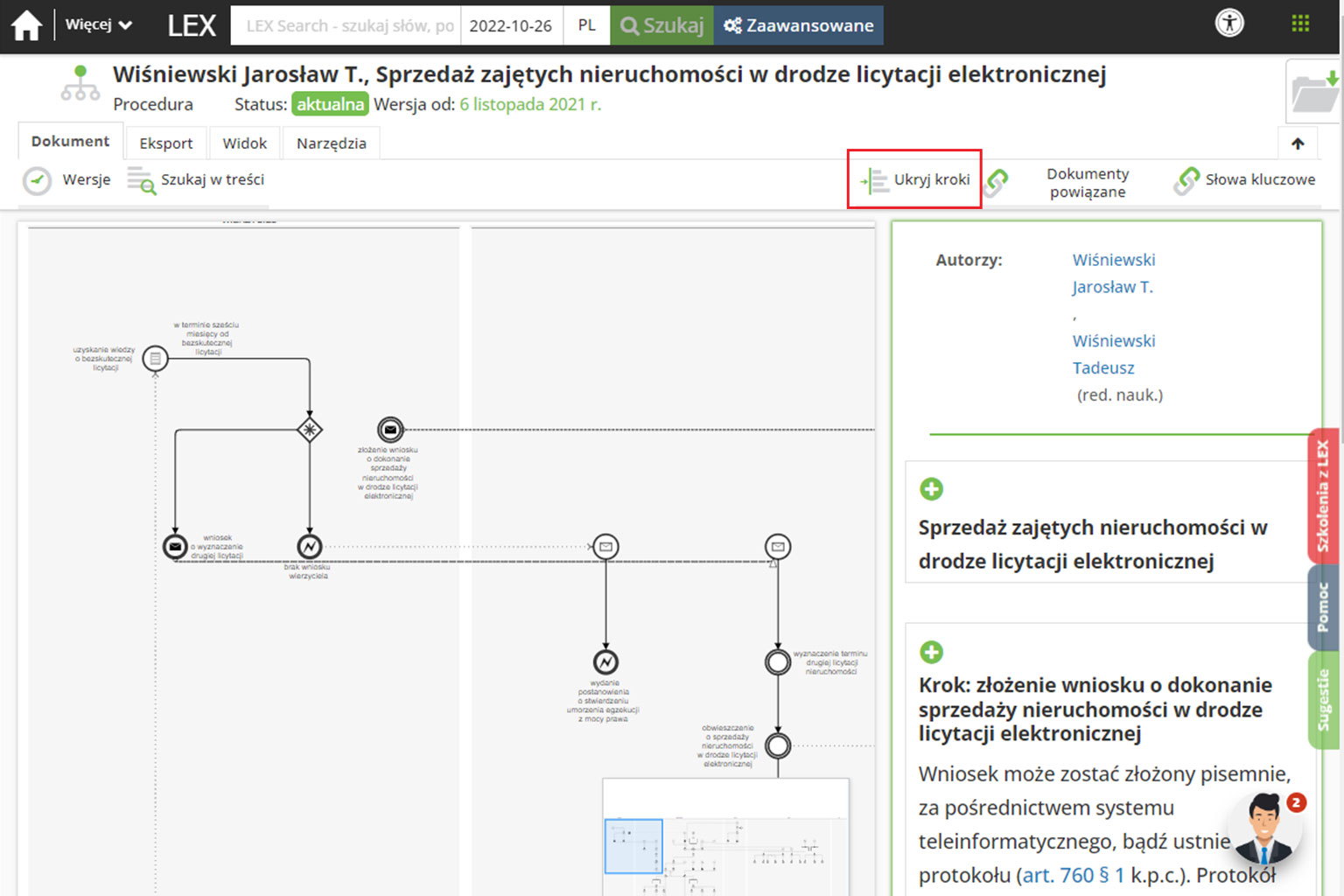Expand the Krok: złożenie wniosku section
This screenshot has height=896, width=1344.
pos(931,652)
